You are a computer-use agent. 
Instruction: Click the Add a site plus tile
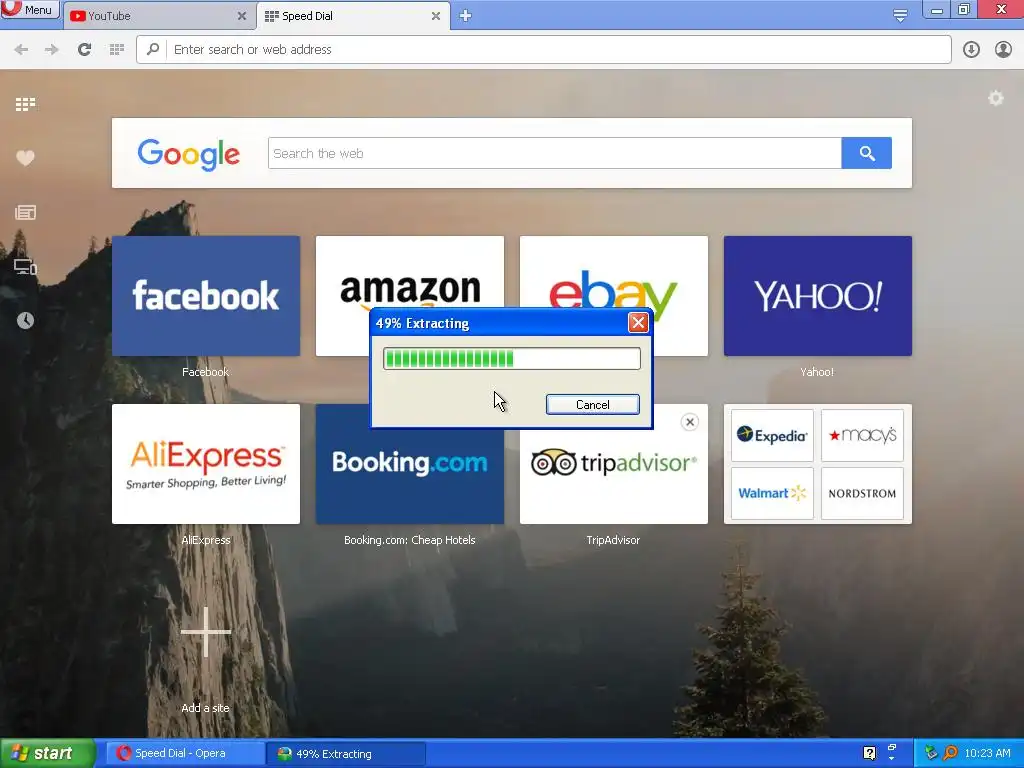click(x=206, y=632)
